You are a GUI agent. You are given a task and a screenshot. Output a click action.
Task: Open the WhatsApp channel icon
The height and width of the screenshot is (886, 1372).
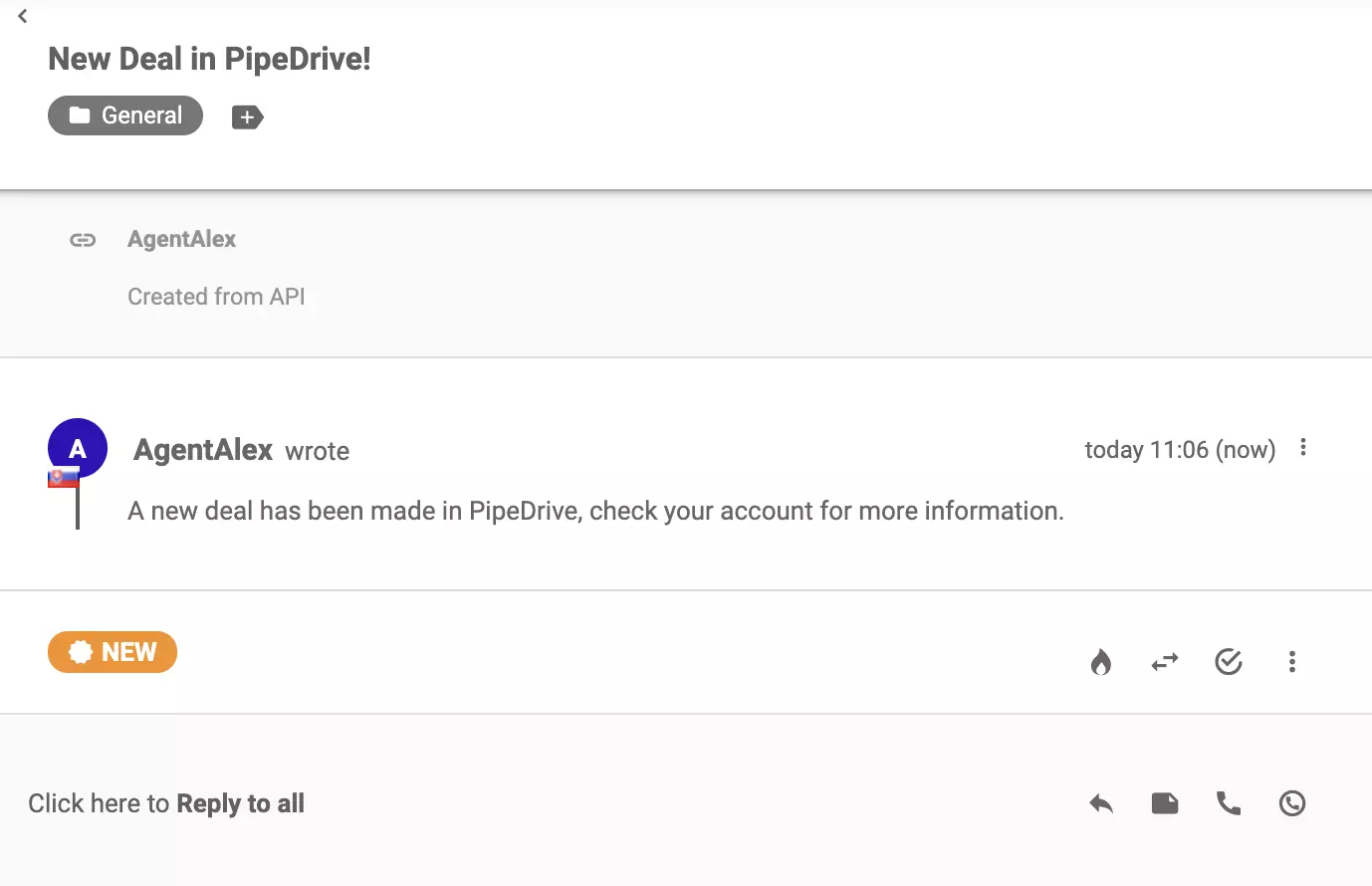tap(1292, 802)
